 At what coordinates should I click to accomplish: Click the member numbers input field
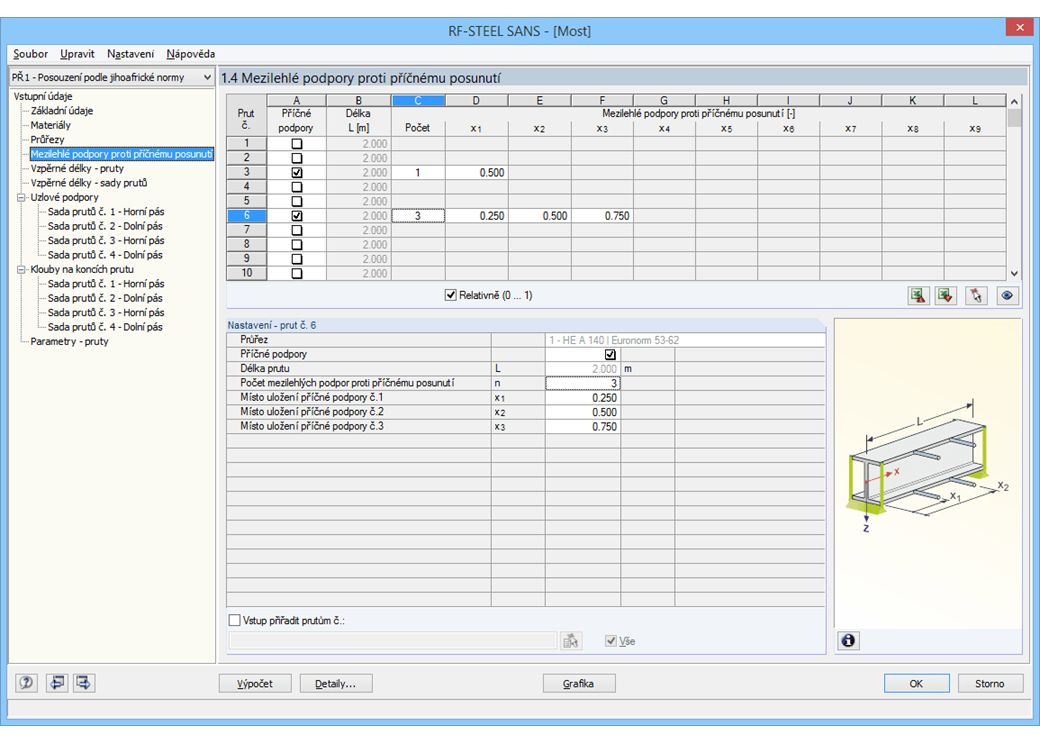(x=392, y=641)
